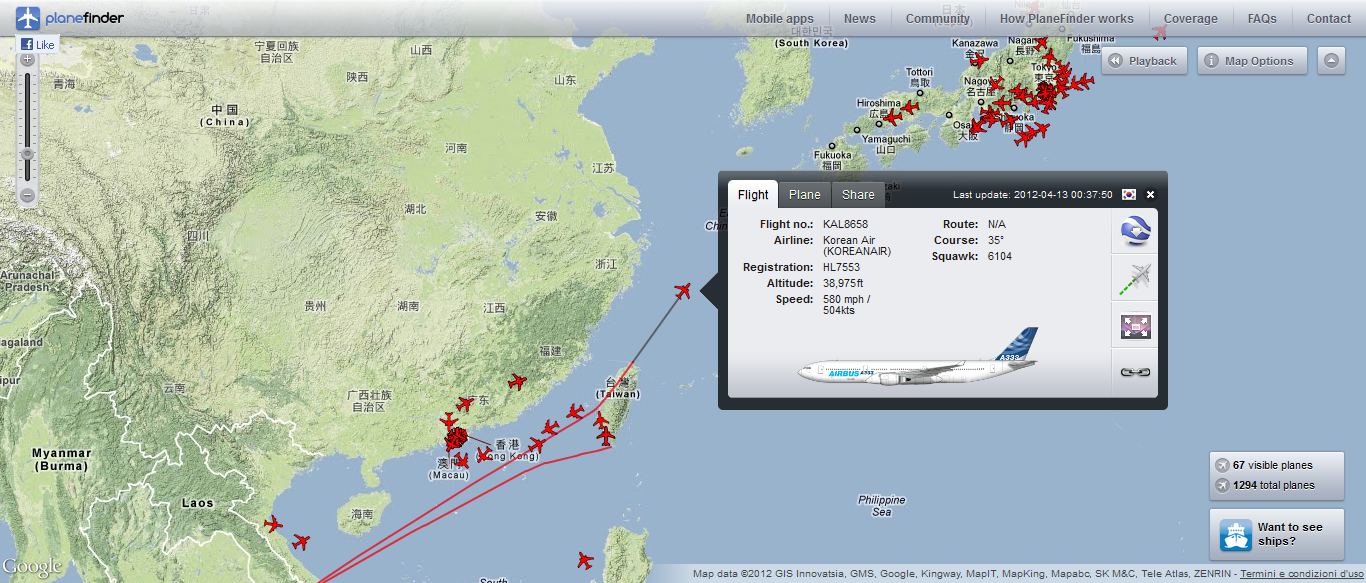Click the Korean Air airline name

tap(857, 246)
